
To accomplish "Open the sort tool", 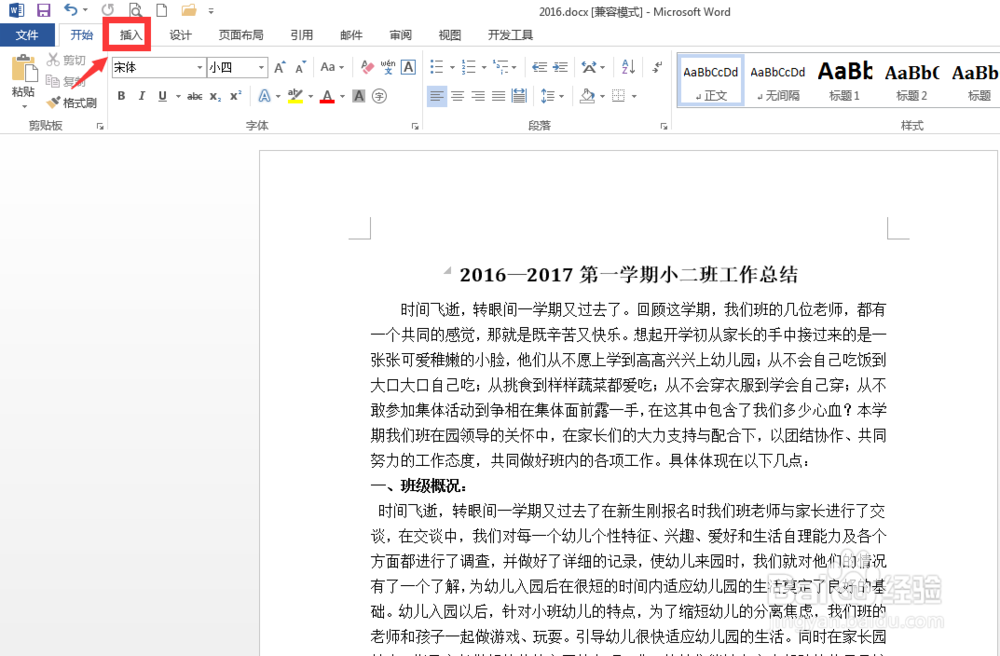I will tap(628, 68).
